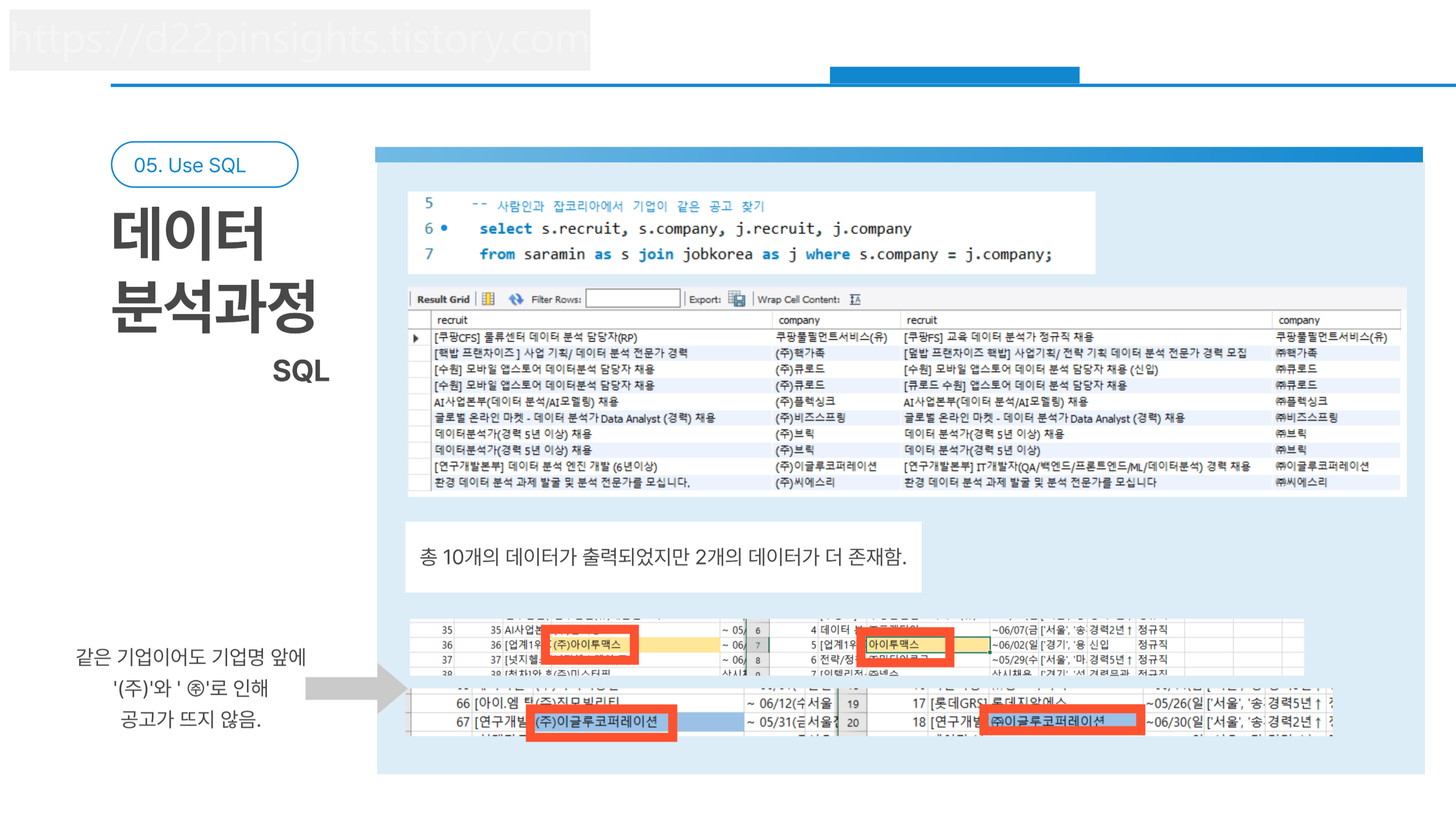Click the Filter Rows input field
The image size is (1456, 819).
tap(632, 298)
